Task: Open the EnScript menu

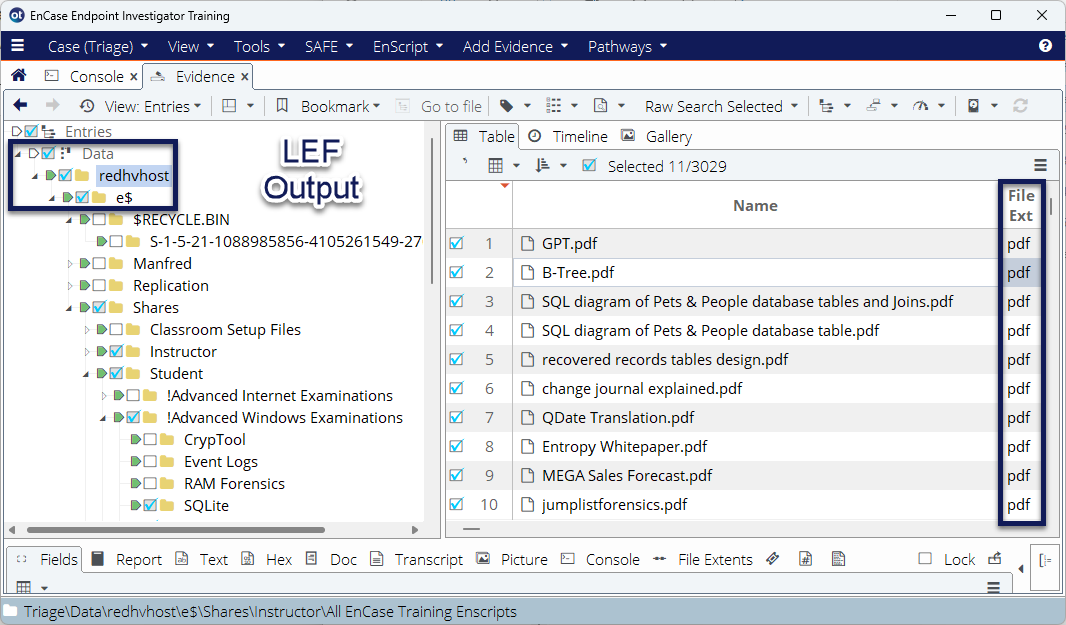Action: click(x=408, y=46)
